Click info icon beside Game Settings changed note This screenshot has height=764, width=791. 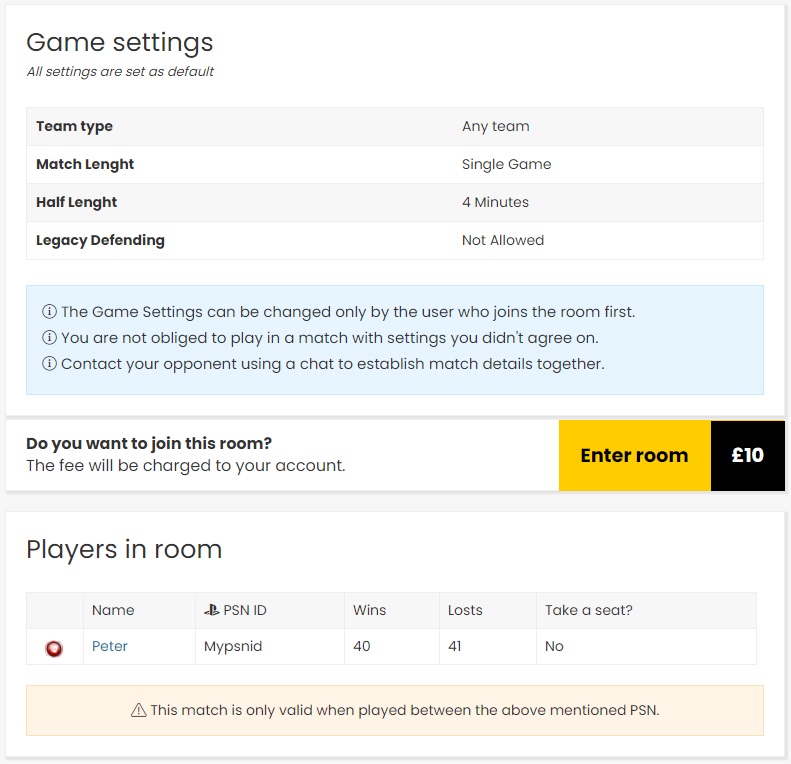(49, 311)
